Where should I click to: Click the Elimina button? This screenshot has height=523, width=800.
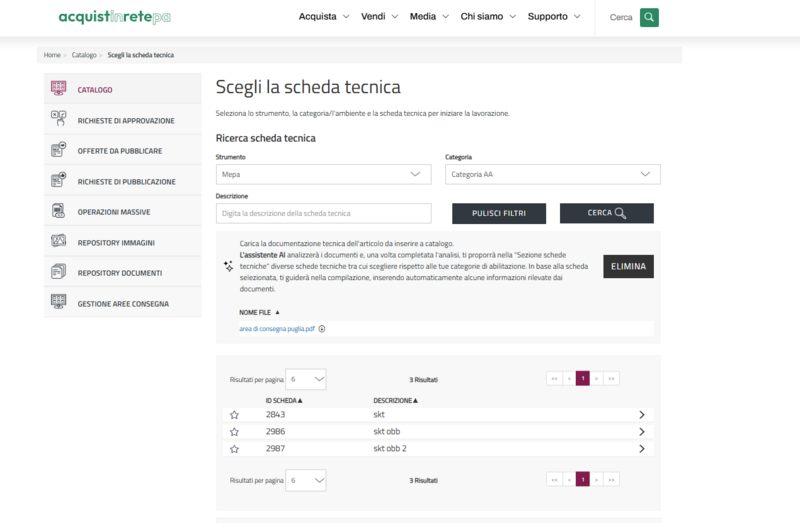(x=629, y=266)
